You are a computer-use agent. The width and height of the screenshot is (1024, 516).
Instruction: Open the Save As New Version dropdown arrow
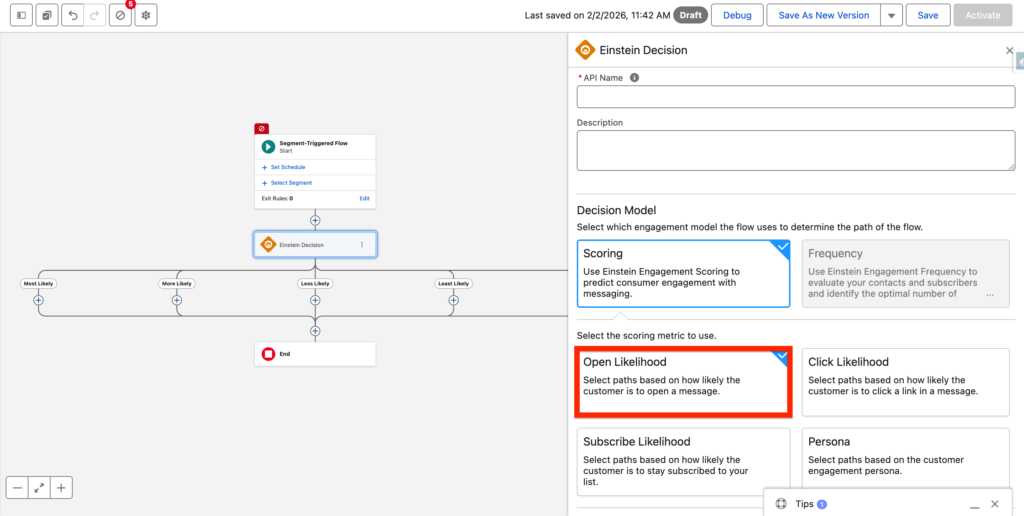[892, 16]
